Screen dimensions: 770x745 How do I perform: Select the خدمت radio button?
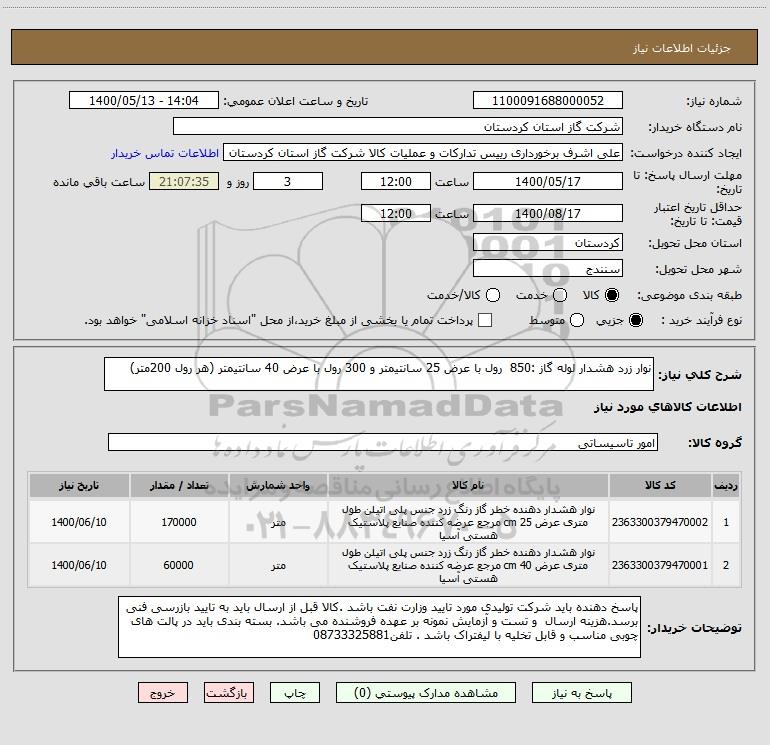pos(560,295)
